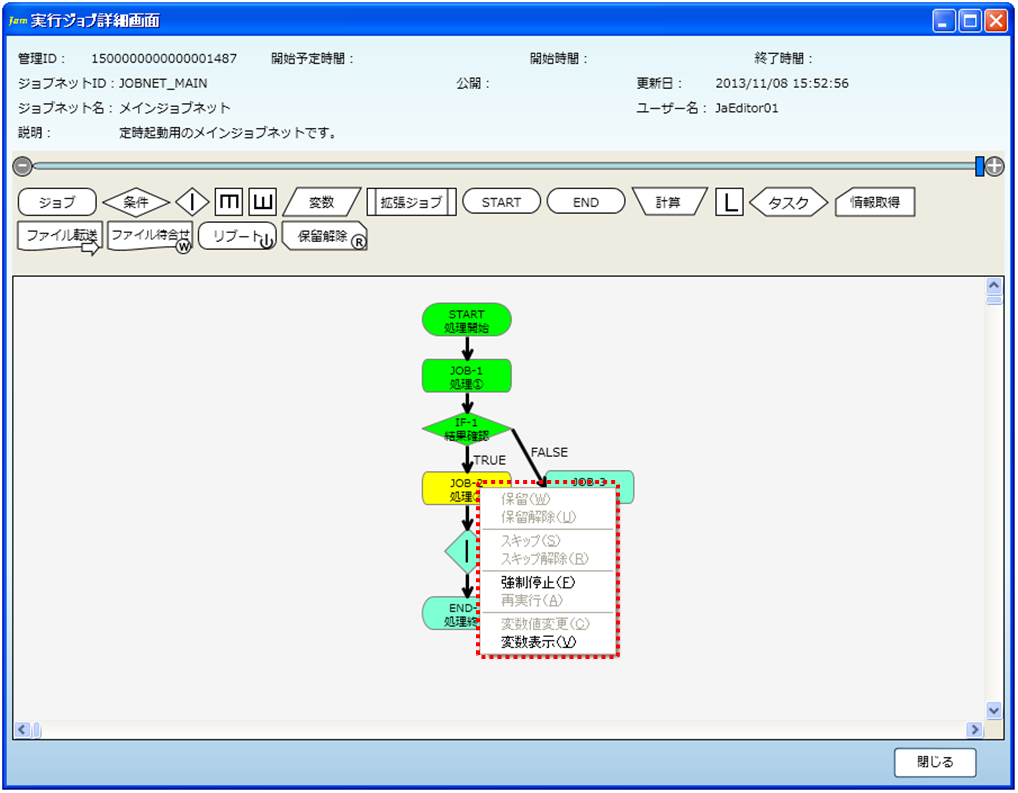
Task: Maximize the 実行ジョブ詳細画面 window
Action: (970, 21)
